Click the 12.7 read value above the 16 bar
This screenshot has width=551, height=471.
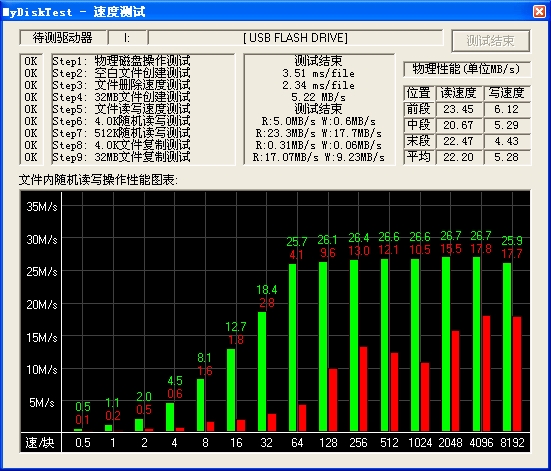(x=236, y=327)
